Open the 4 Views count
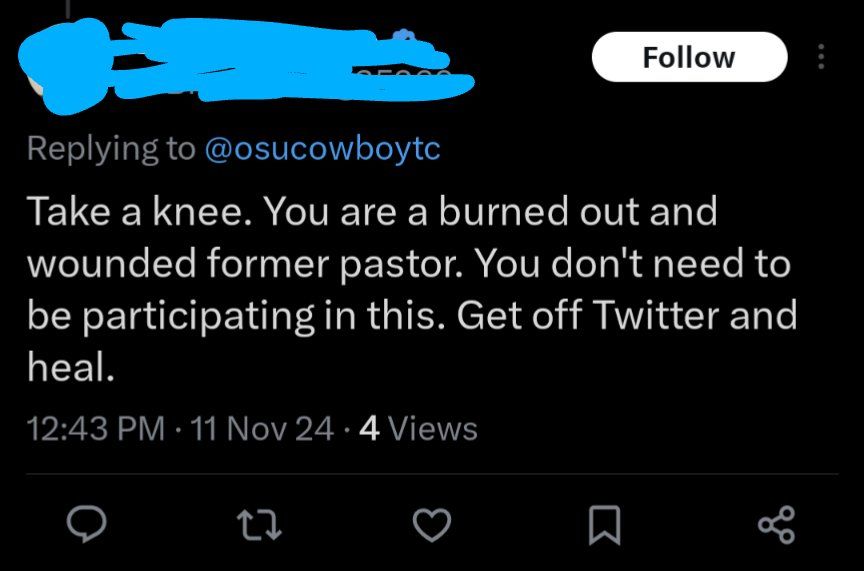 (418, 429)
